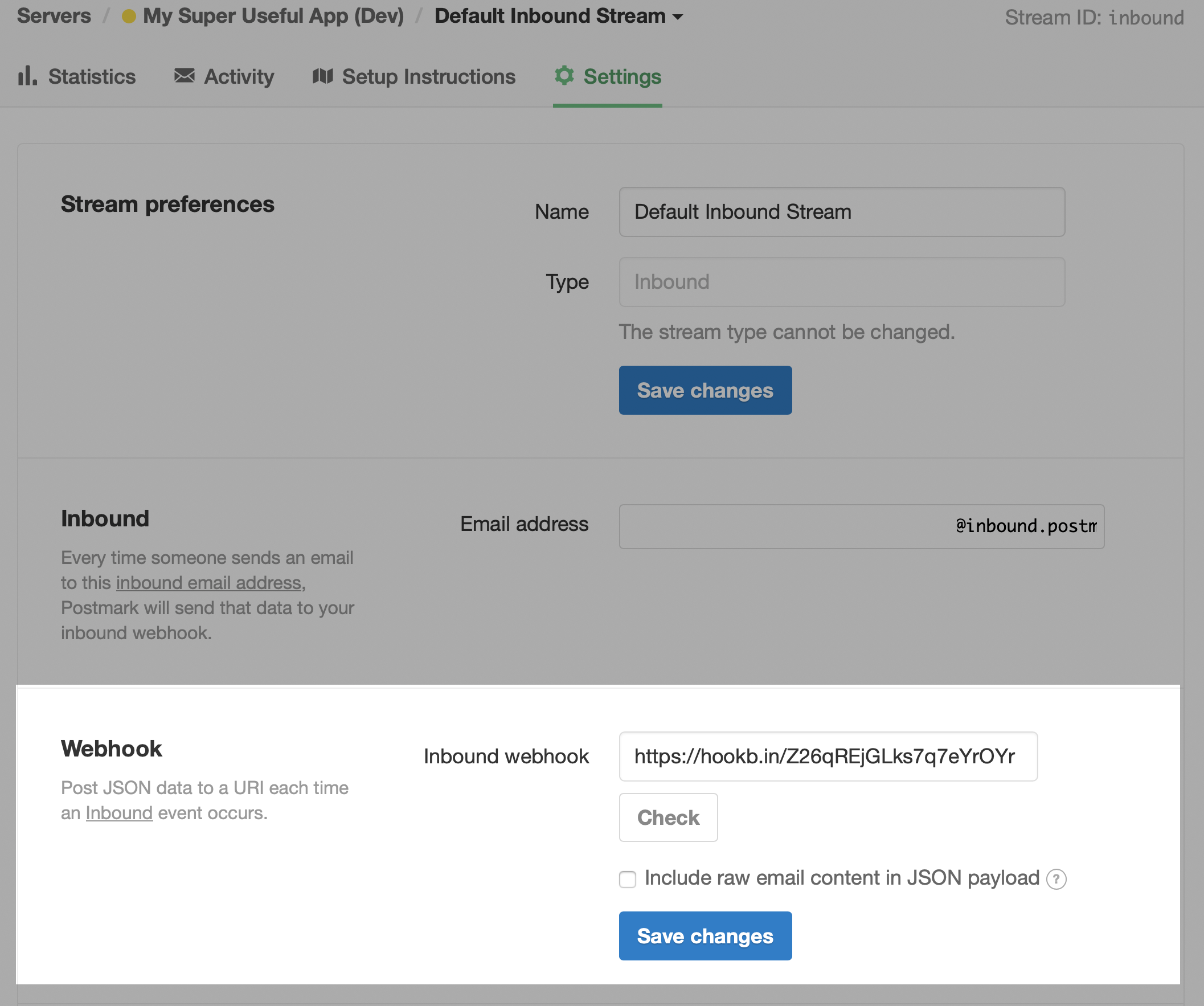Switch to the Statistics tab
This screenshot has width=1204, height=1006.
(x=92, y=76)
